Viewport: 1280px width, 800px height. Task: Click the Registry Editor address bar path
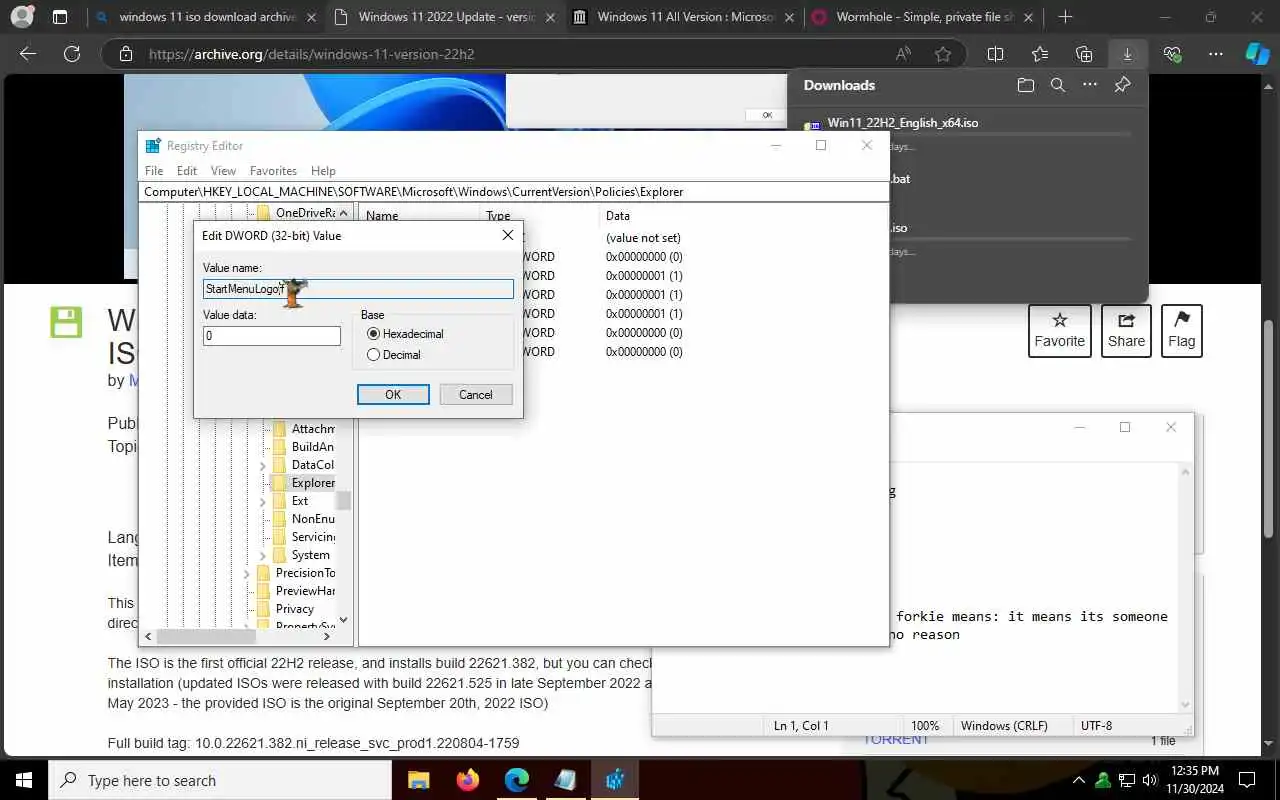pyautogui.click(x=513, y=191)
